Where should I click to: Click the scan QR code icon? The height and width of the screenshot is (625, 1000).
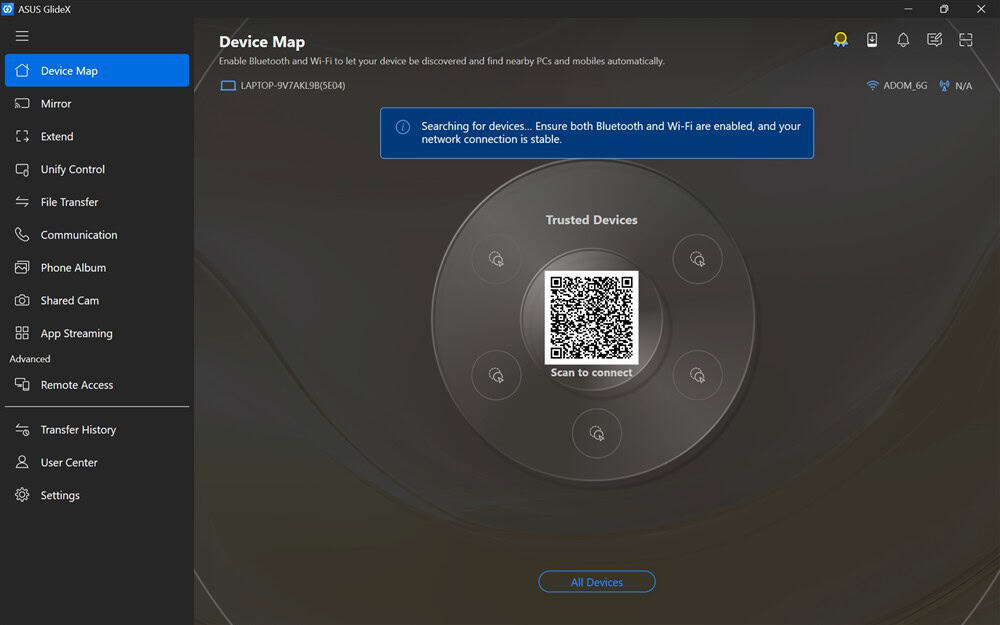pyautogui.click(x=966, y=40)
